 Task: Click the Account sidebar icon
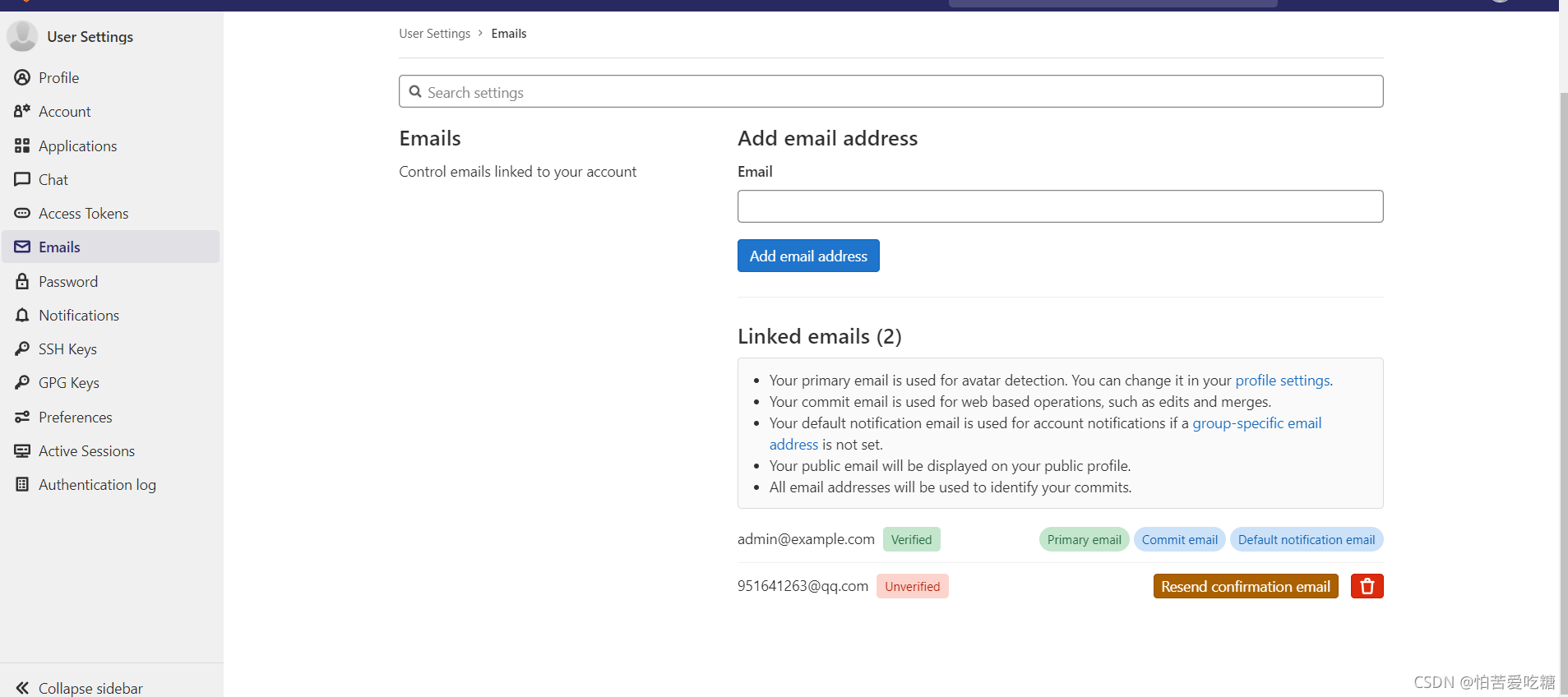[x=22, y=111]
